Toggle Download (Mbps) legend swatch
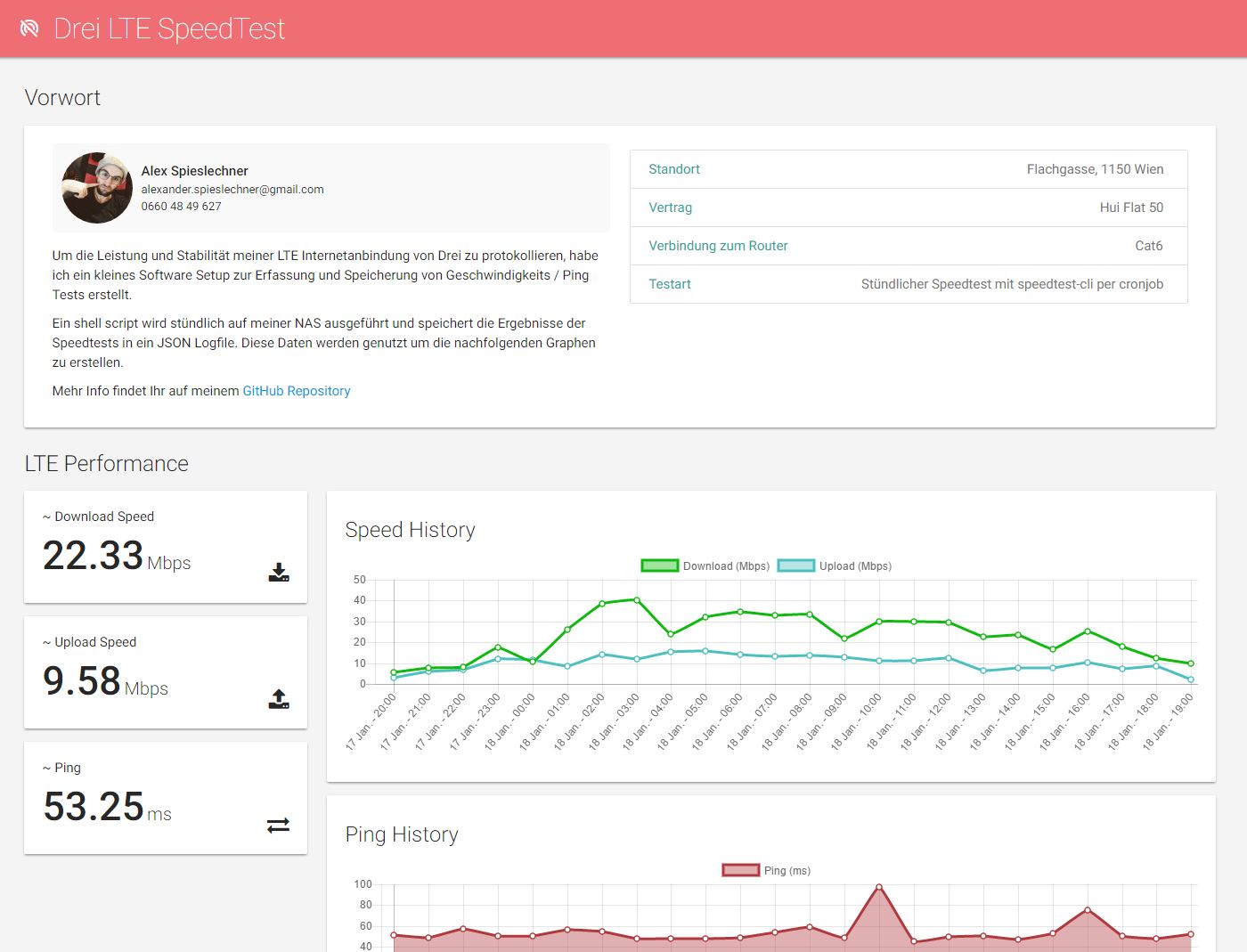Image resolution: width=1247 pixels, height=952 pixels. click(660, 566)
